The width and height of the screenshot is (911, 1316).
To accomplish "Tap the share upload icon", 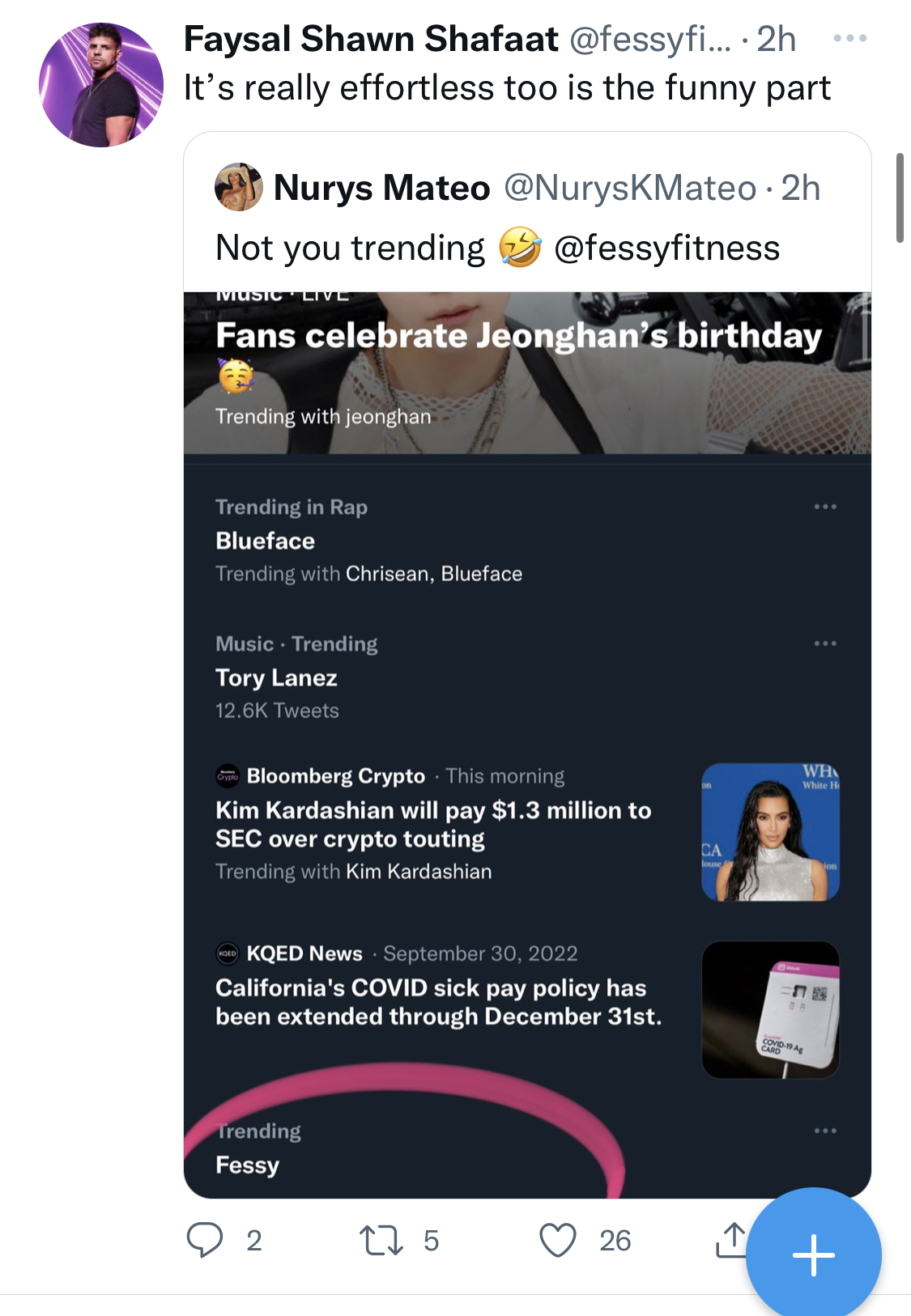I will 731,1239.
